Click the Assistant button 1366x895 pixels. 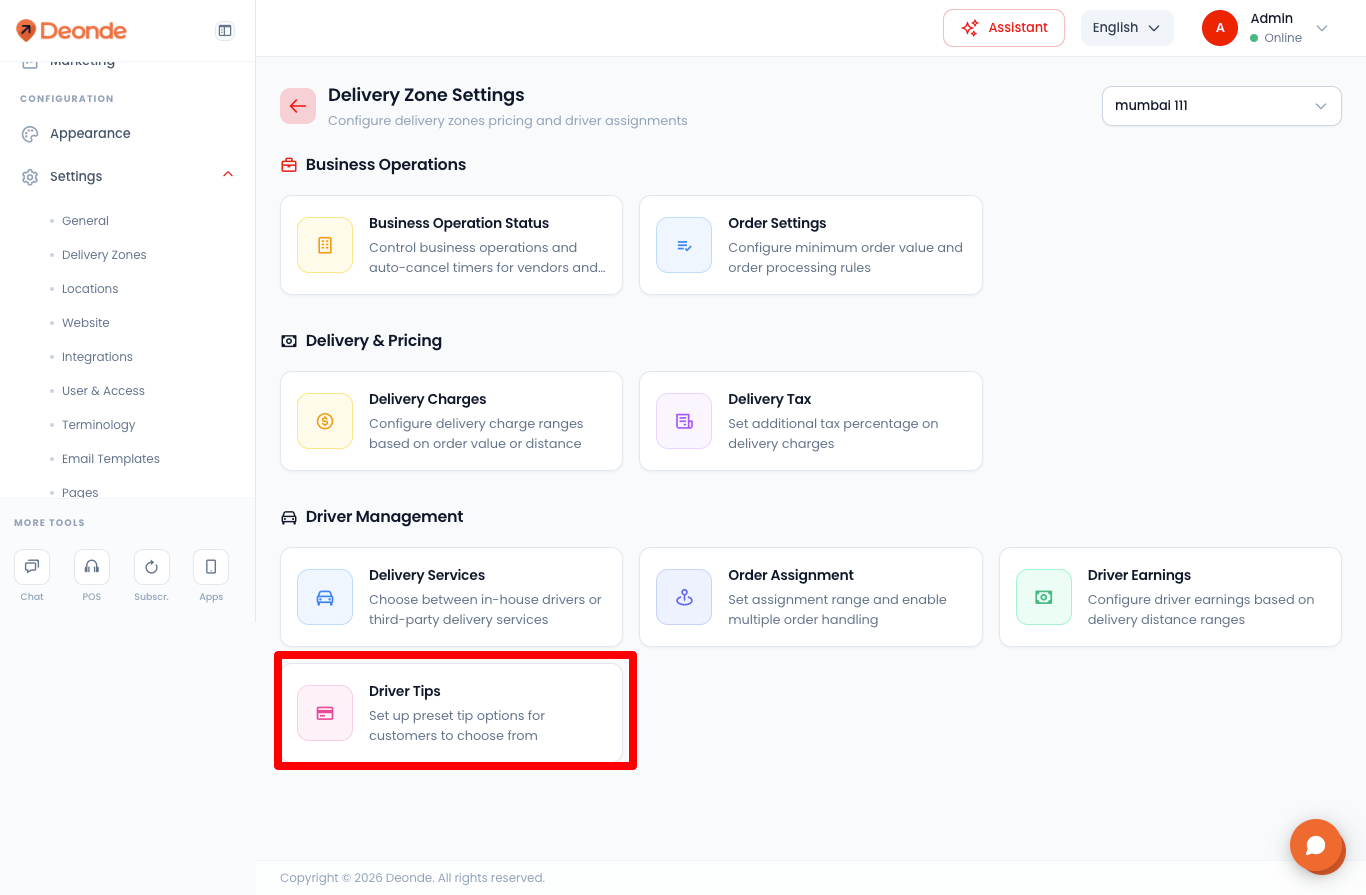(x=1004, y=28)
